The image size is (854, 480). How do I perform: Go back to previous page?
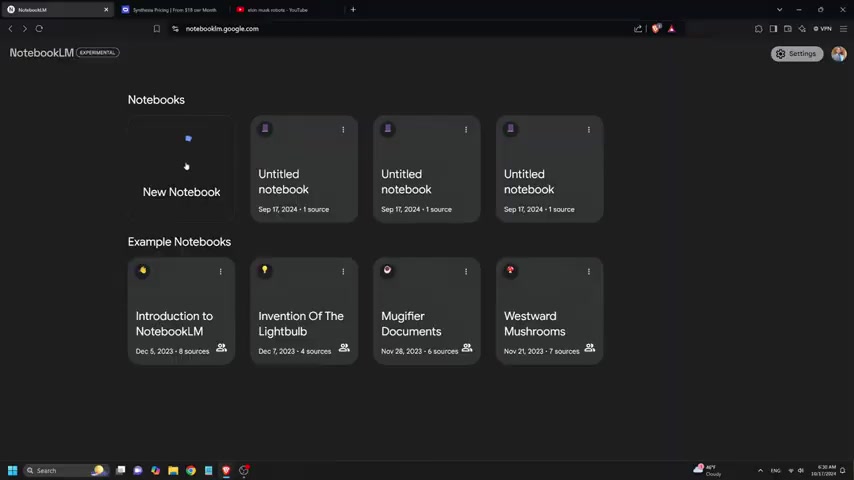tap(10, 29)
